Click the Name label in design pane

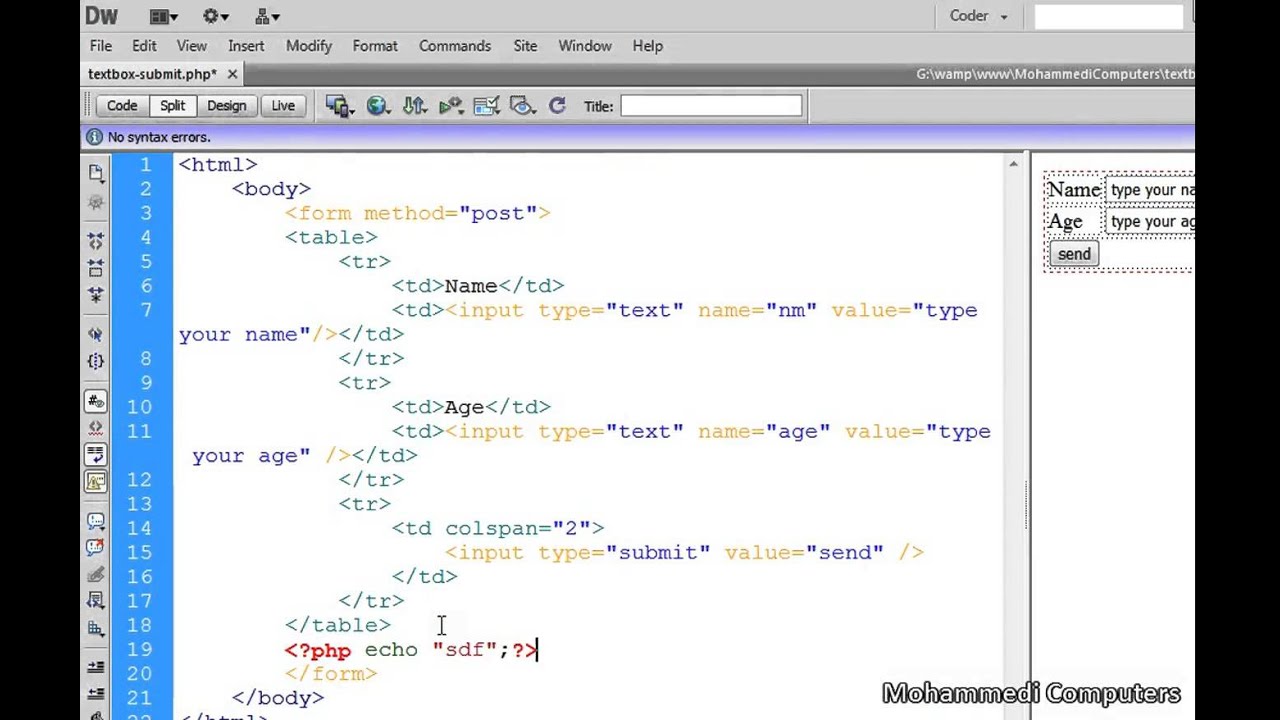1073,190
